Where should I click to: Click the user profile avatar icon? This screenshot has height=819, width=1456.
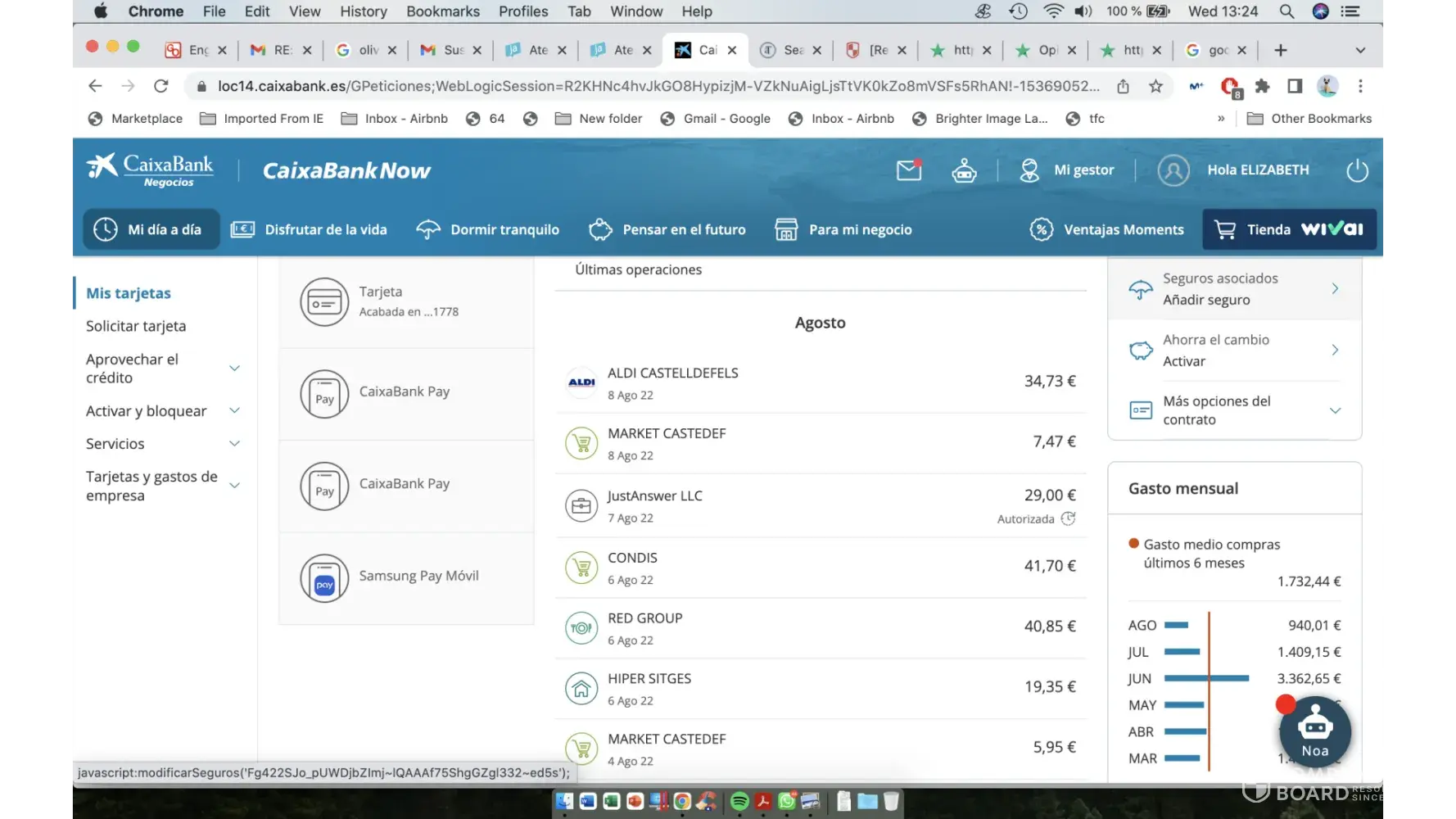[x=1173, y=170]
